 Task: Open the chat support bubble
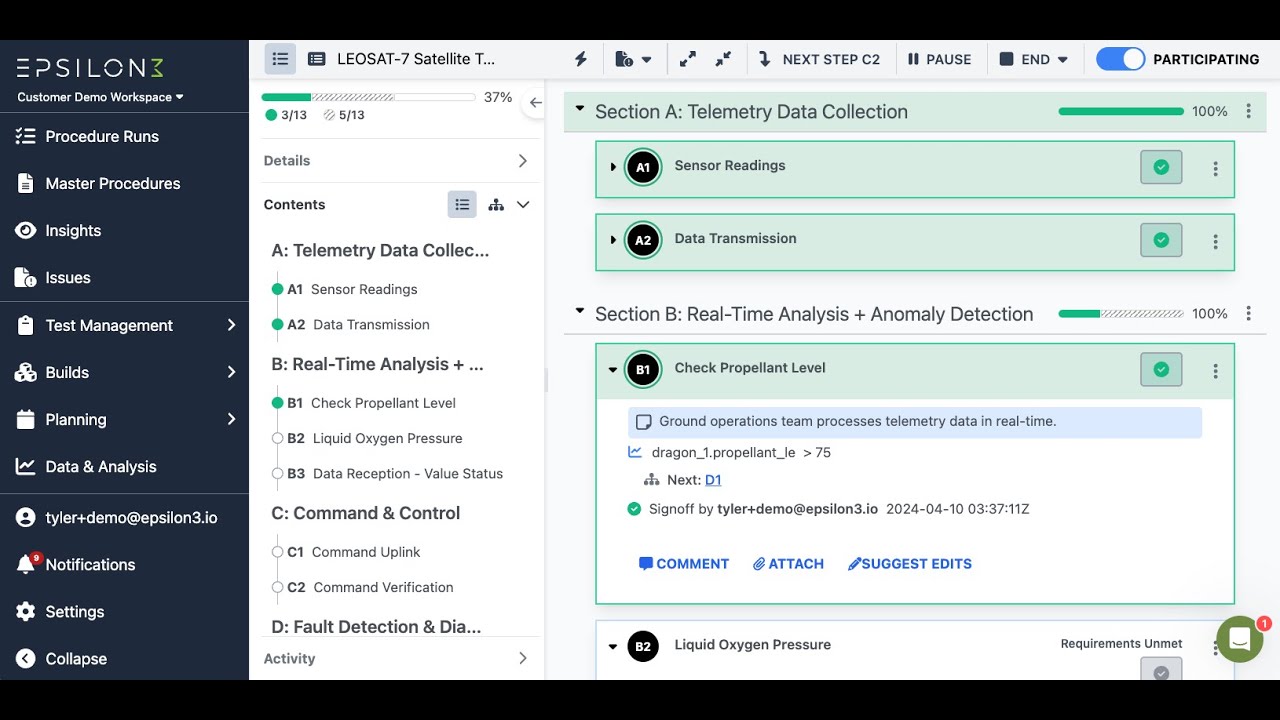point(1240,640)
